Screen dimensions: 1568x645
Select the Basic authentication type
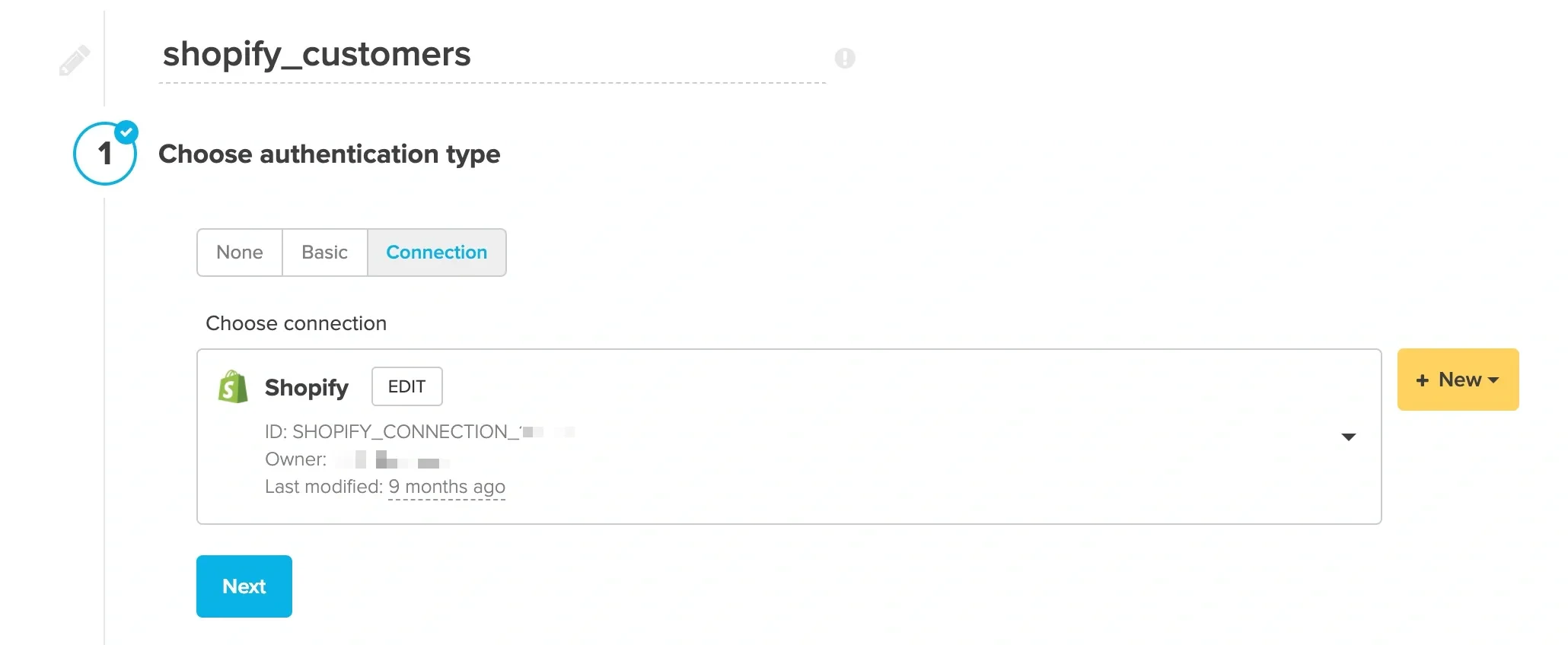pyautogui.click(x=323, y=252)
